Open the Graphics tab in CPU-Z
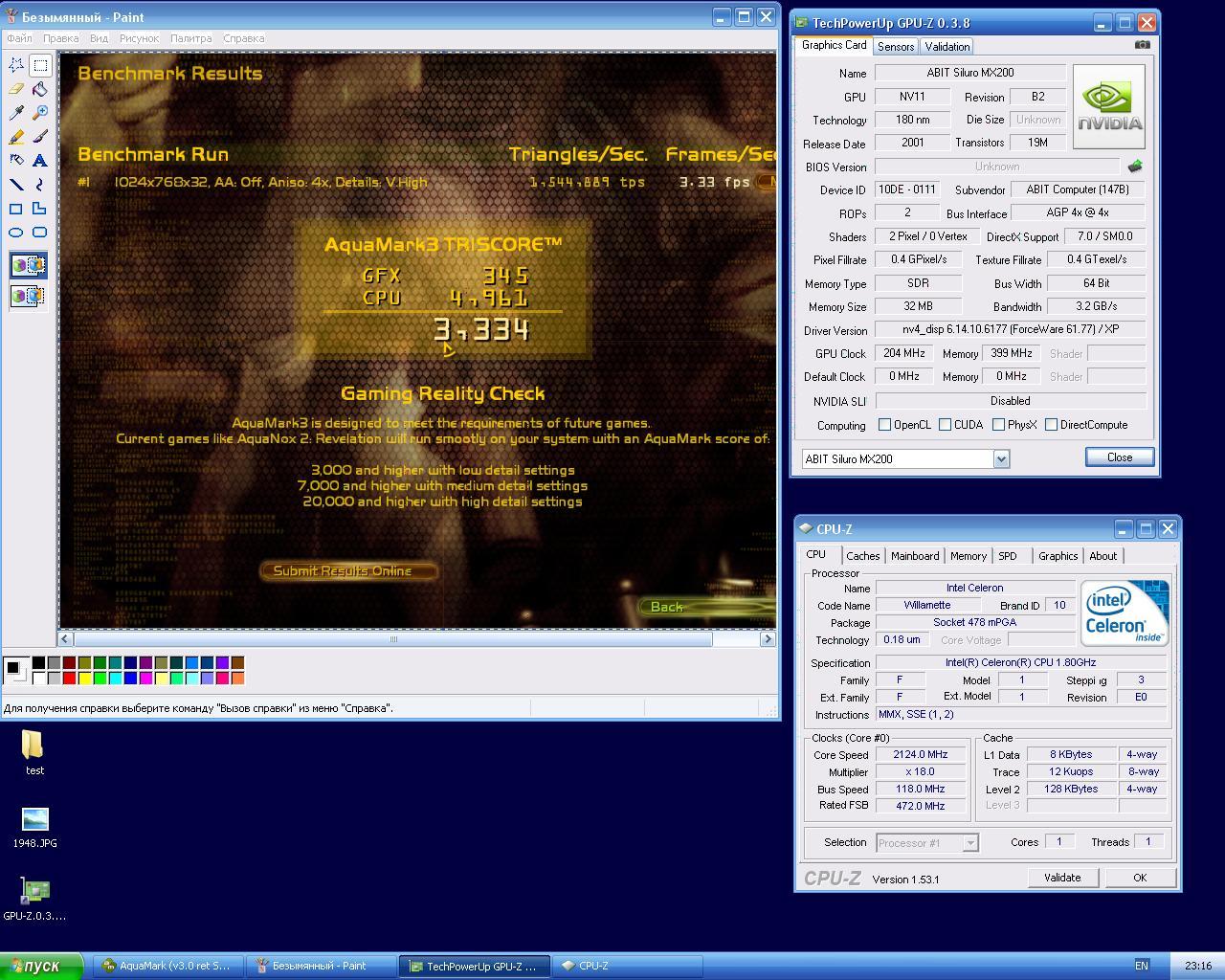Viewport: 1225px width, 980px height. coord(1058,556)
